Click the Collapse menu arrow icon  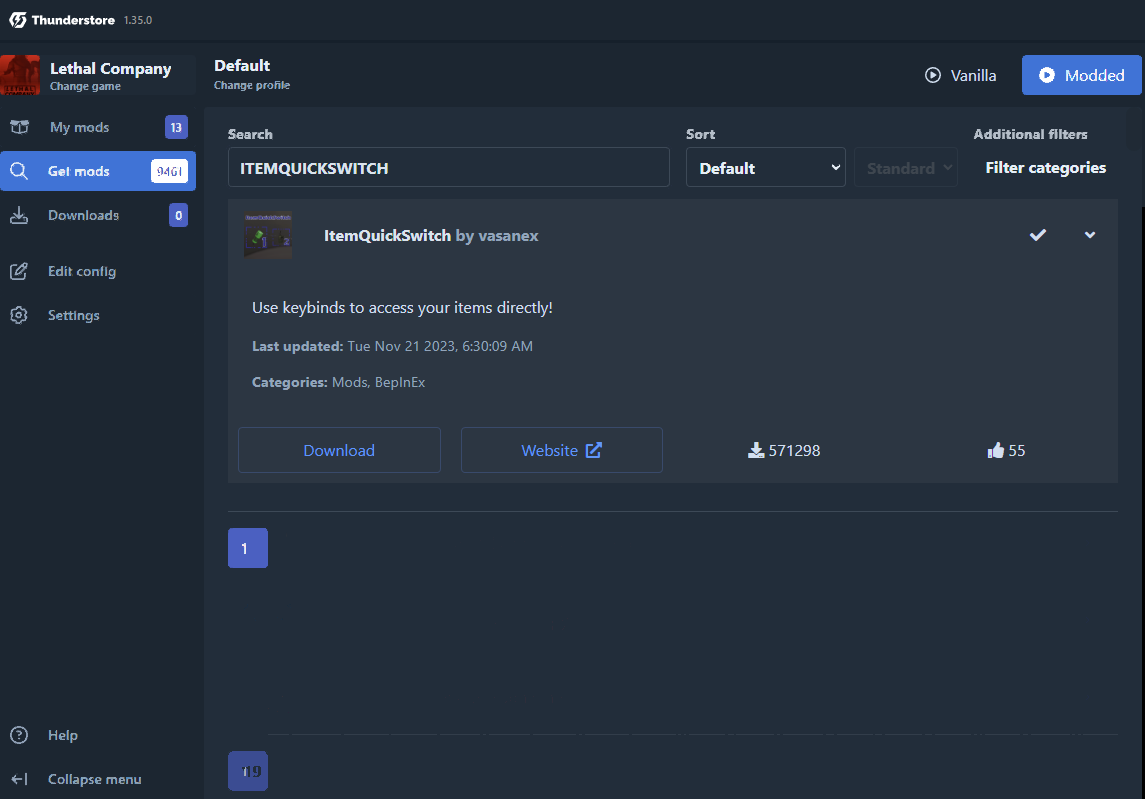(x=19, y=779)
